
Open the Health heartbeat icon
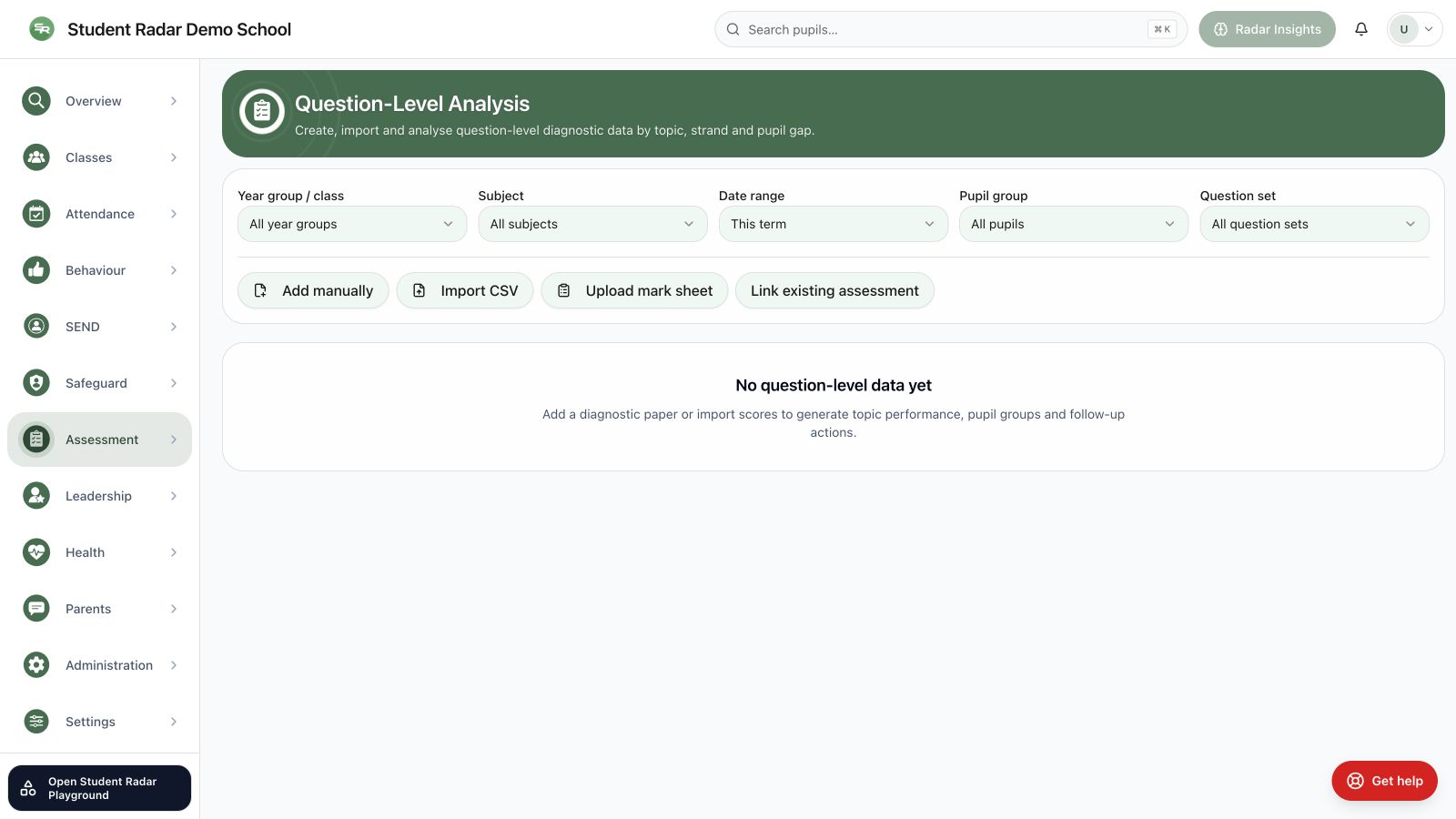(x=36, y=552)
